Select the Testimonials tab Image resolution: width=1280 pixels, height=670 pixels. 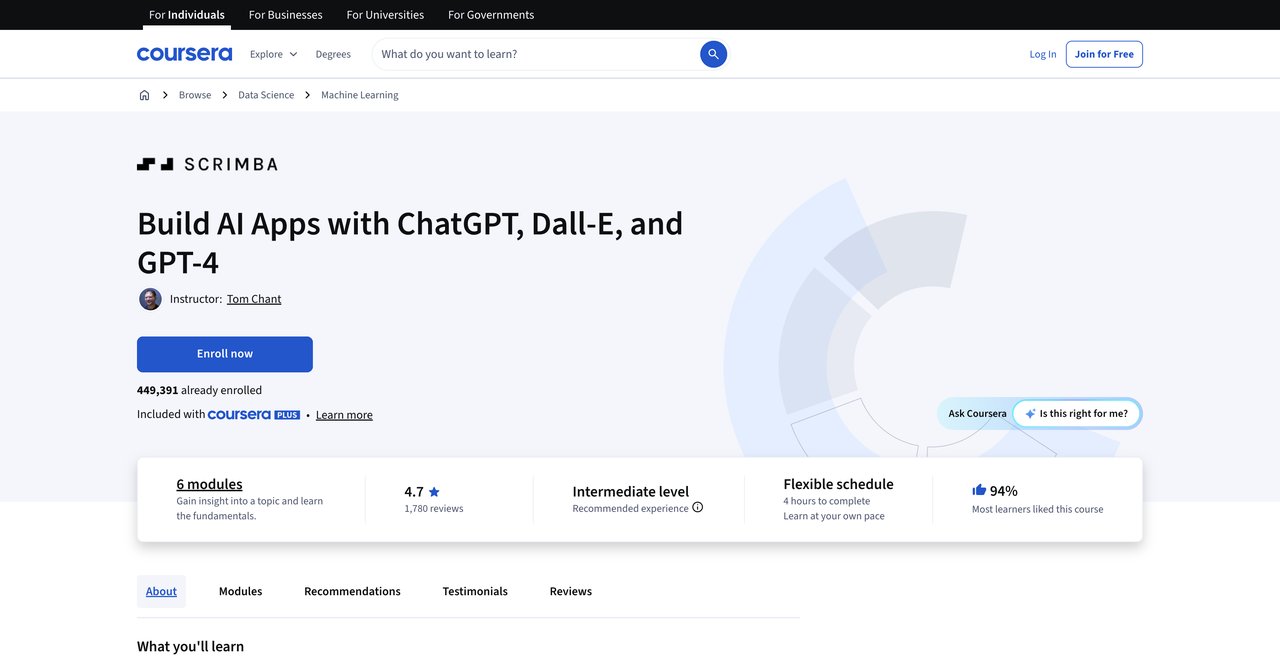(x=475, y=591)
